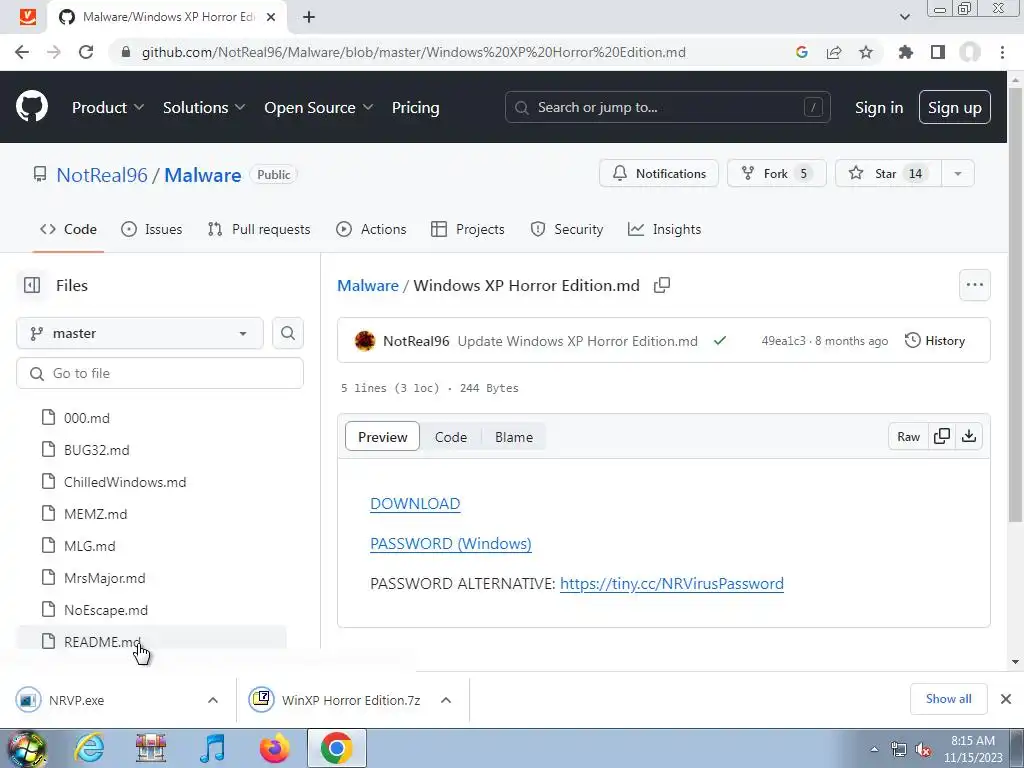Close the downloads bar with X

(x=1006, y=699)
